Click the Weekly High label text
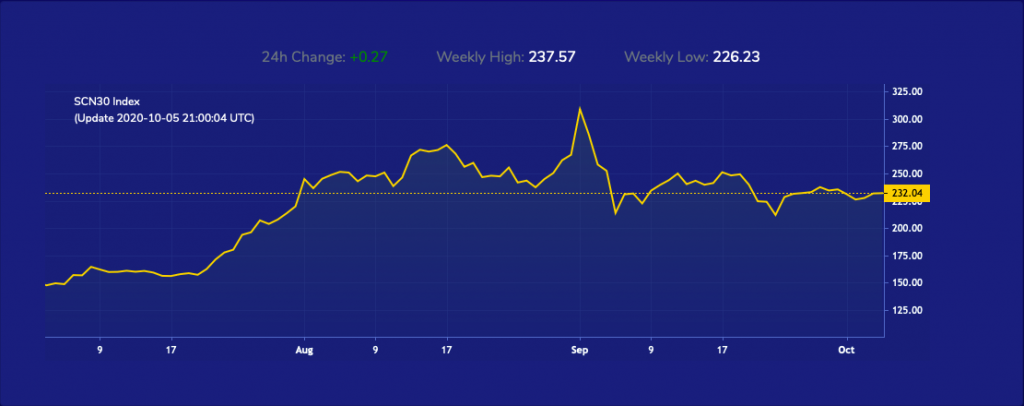This screenshot has height=406, width=1024. pos(480,57)
